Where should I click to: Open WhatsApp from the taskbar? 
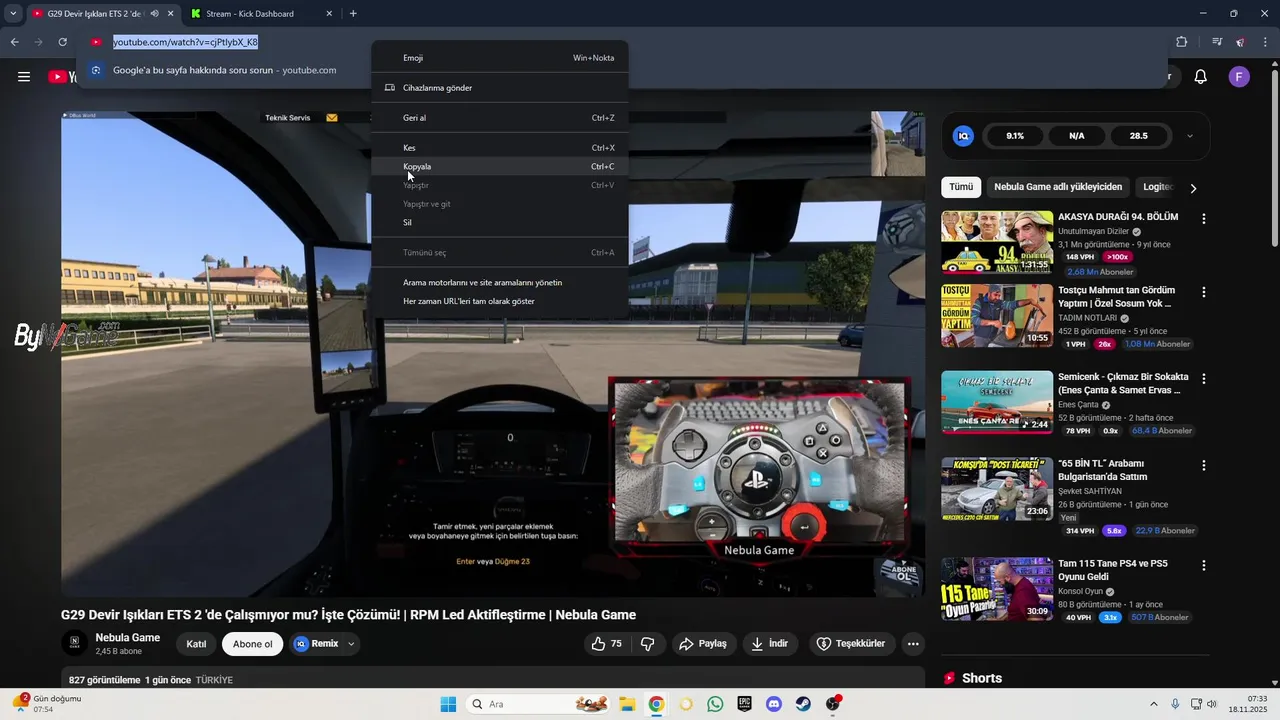pyautogui.click(x=715, y=704)
